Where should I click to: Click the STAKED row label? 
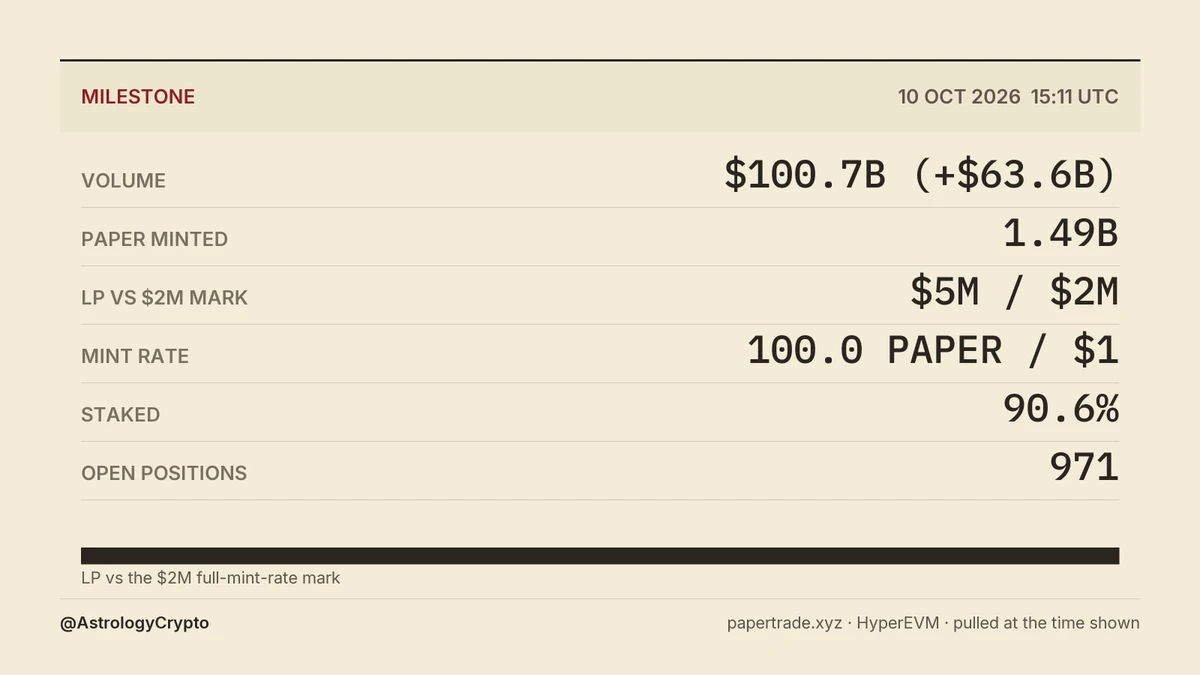[x=120, y=415]
